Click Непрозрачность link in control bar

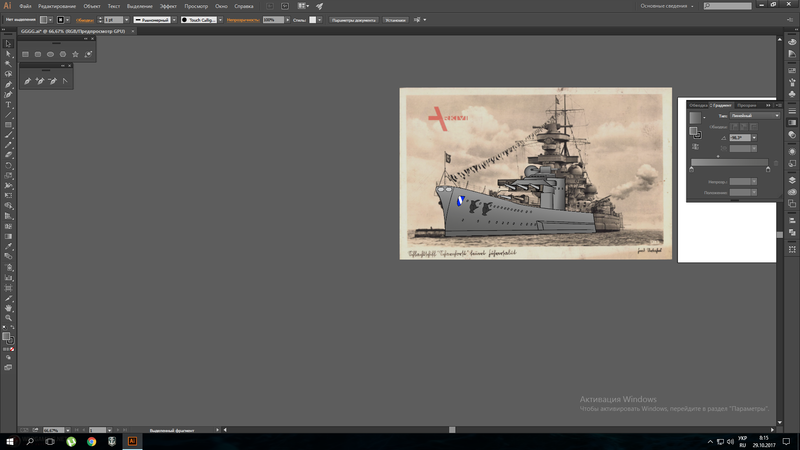tap(243, 20)
